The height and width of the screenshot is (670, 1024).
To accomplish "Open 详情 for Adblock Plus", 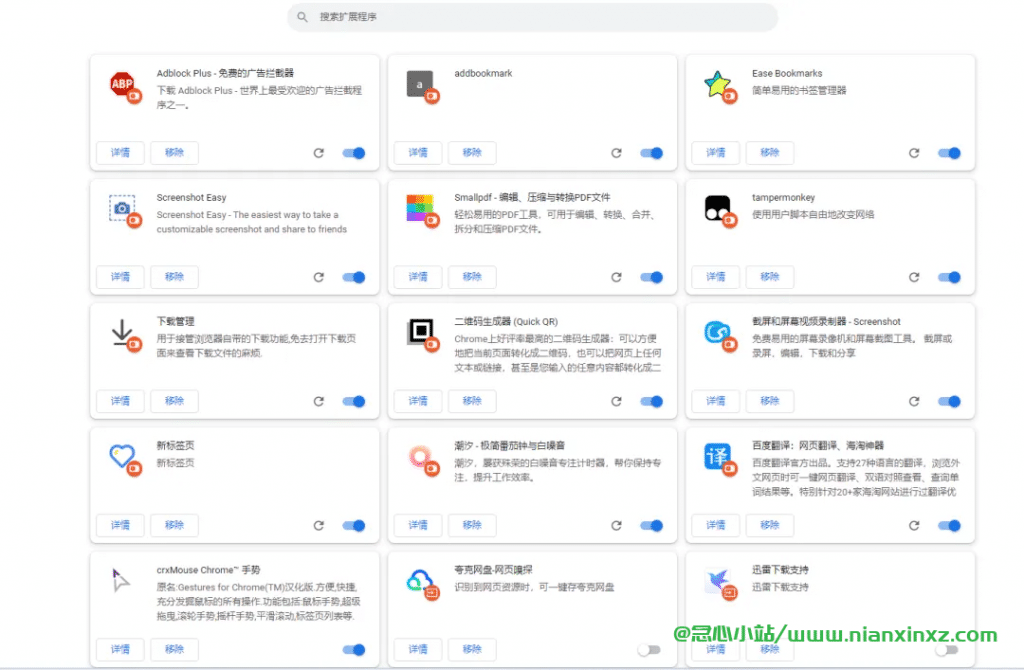I will click(x=120, y=153).
